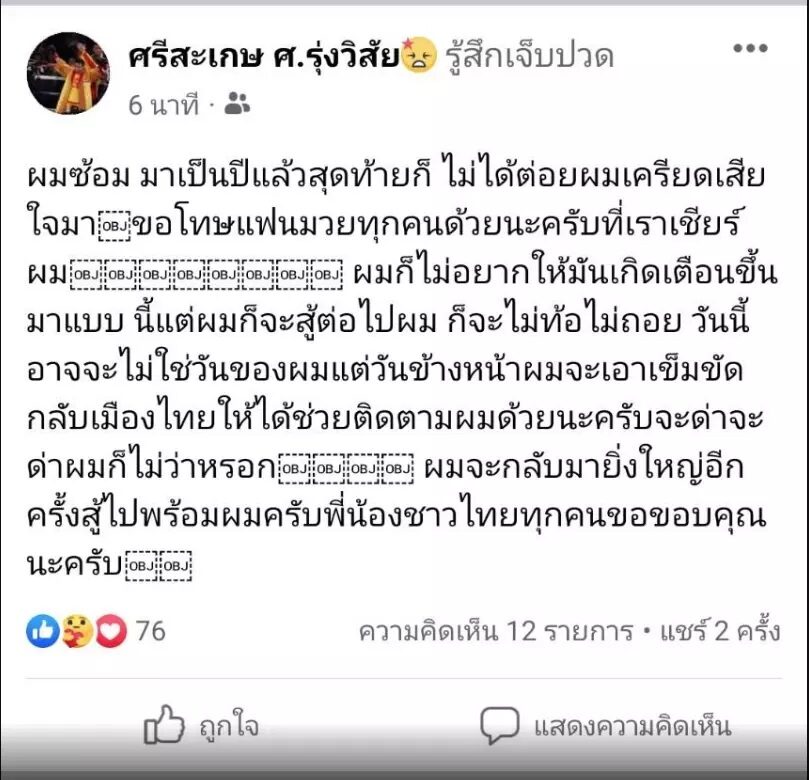Viewport: 809px width, 780px height.
Task: Click the red heart reaction icon
Action: click(x=111, y=630)
